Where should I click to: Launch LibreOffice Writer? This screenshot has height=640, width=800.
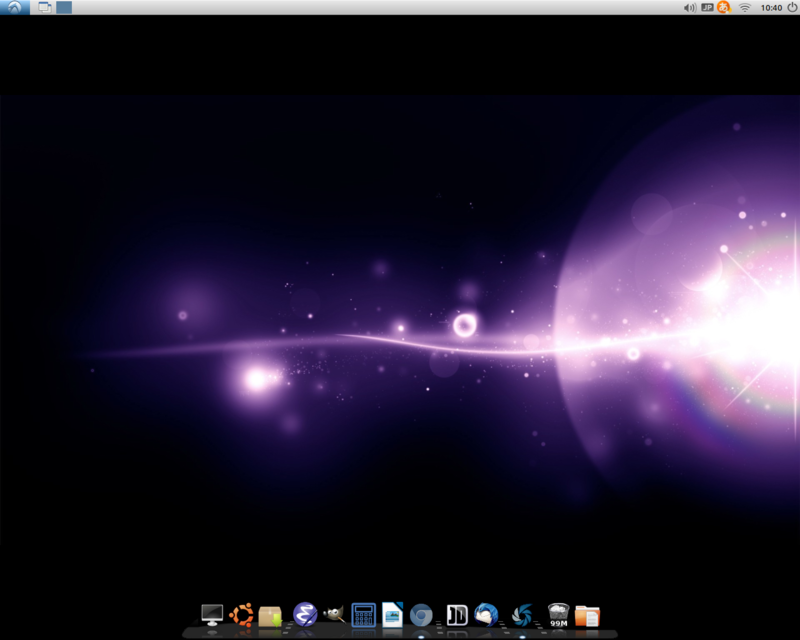coord(392,613)
